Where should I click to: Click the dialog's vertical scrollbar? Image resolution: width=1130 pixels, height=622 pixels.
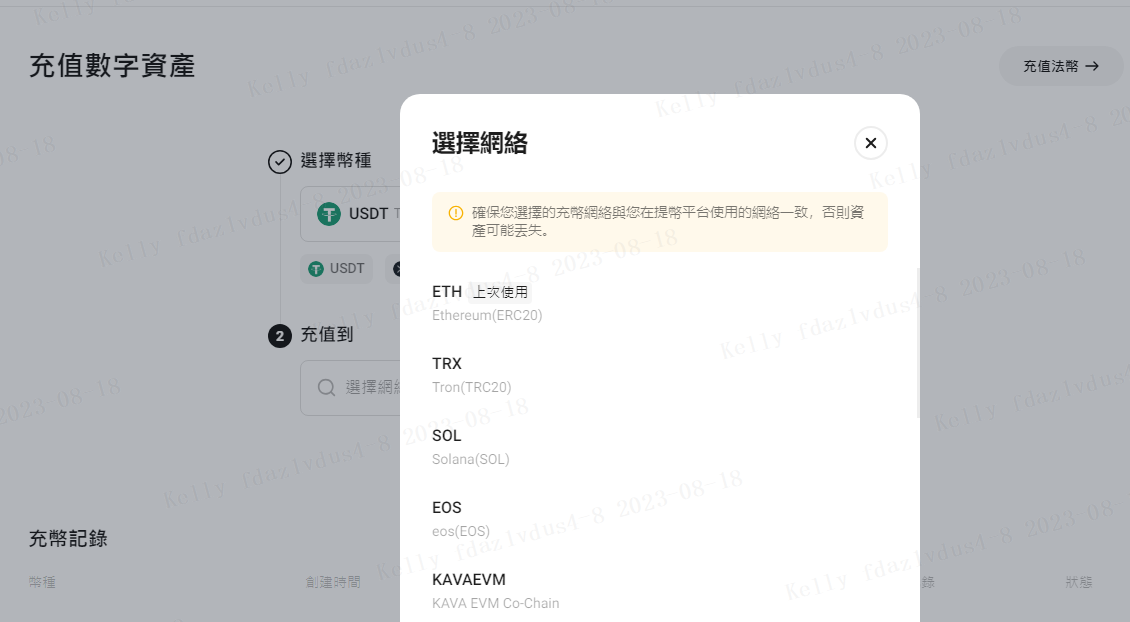point(917,343)
